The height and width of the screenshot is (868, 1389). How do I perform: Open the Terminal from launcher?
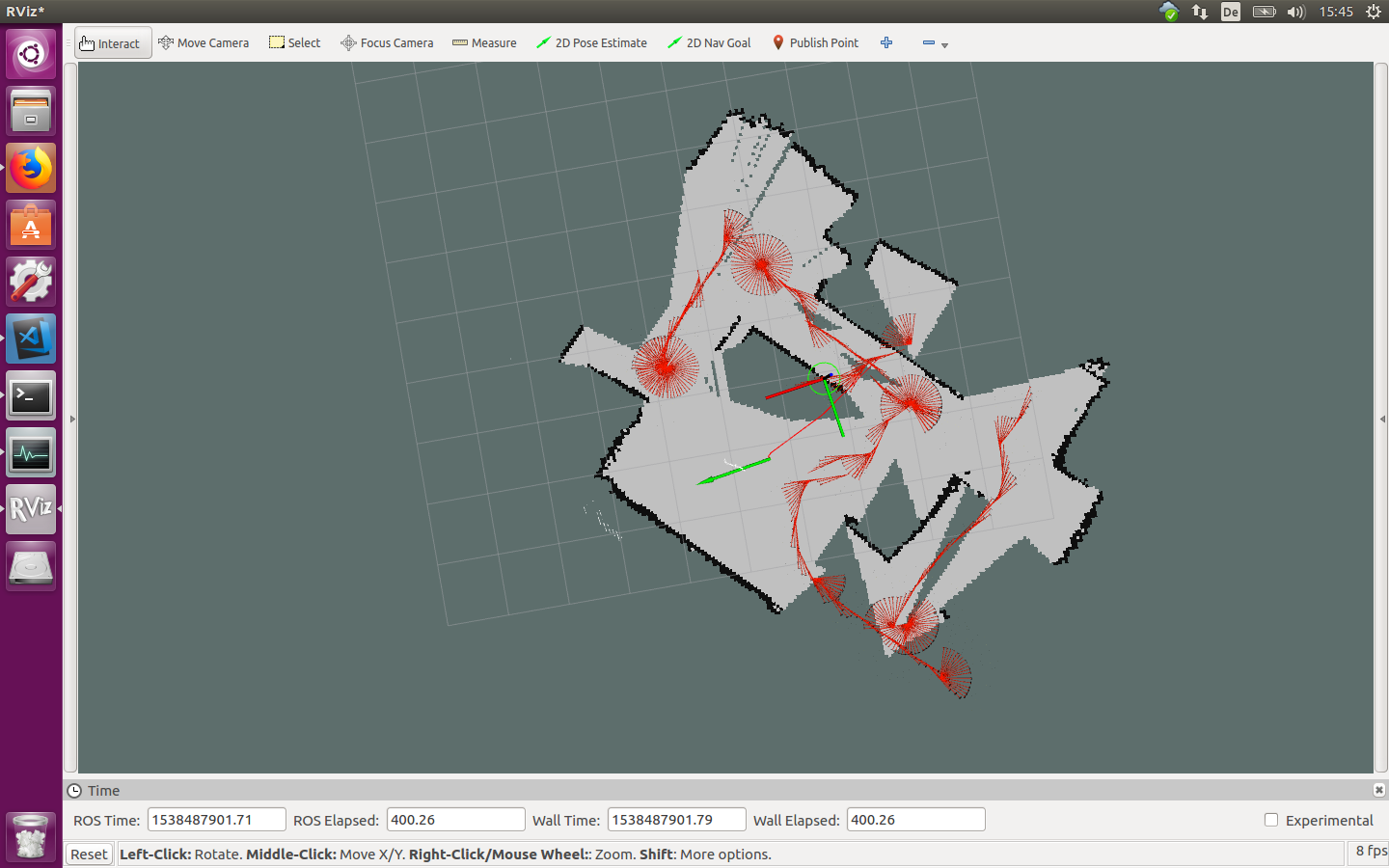31,395
